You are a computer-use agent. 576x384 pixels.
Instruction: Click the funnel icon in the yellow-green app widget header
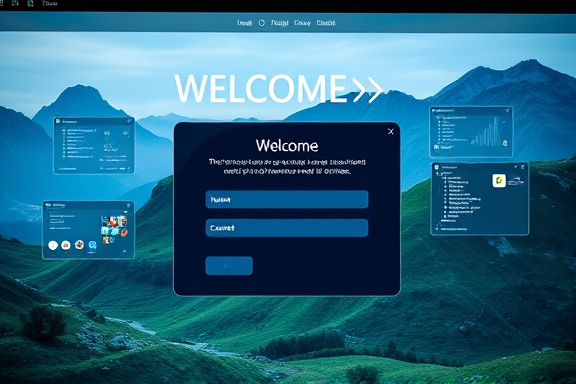coord(522,167)
